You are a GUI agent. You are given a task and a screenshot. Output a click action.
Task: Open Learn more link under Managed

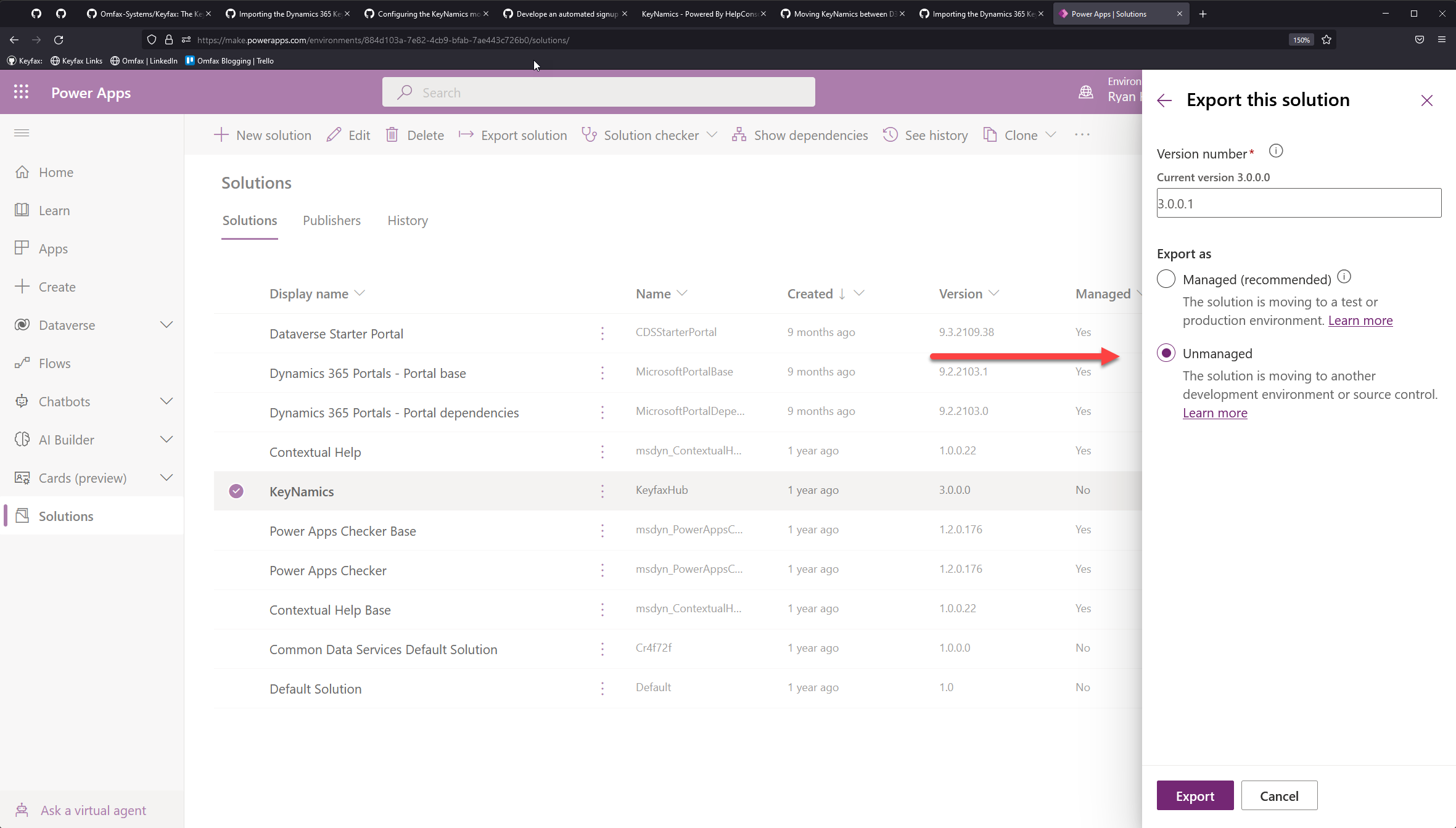coord(1360,321)
